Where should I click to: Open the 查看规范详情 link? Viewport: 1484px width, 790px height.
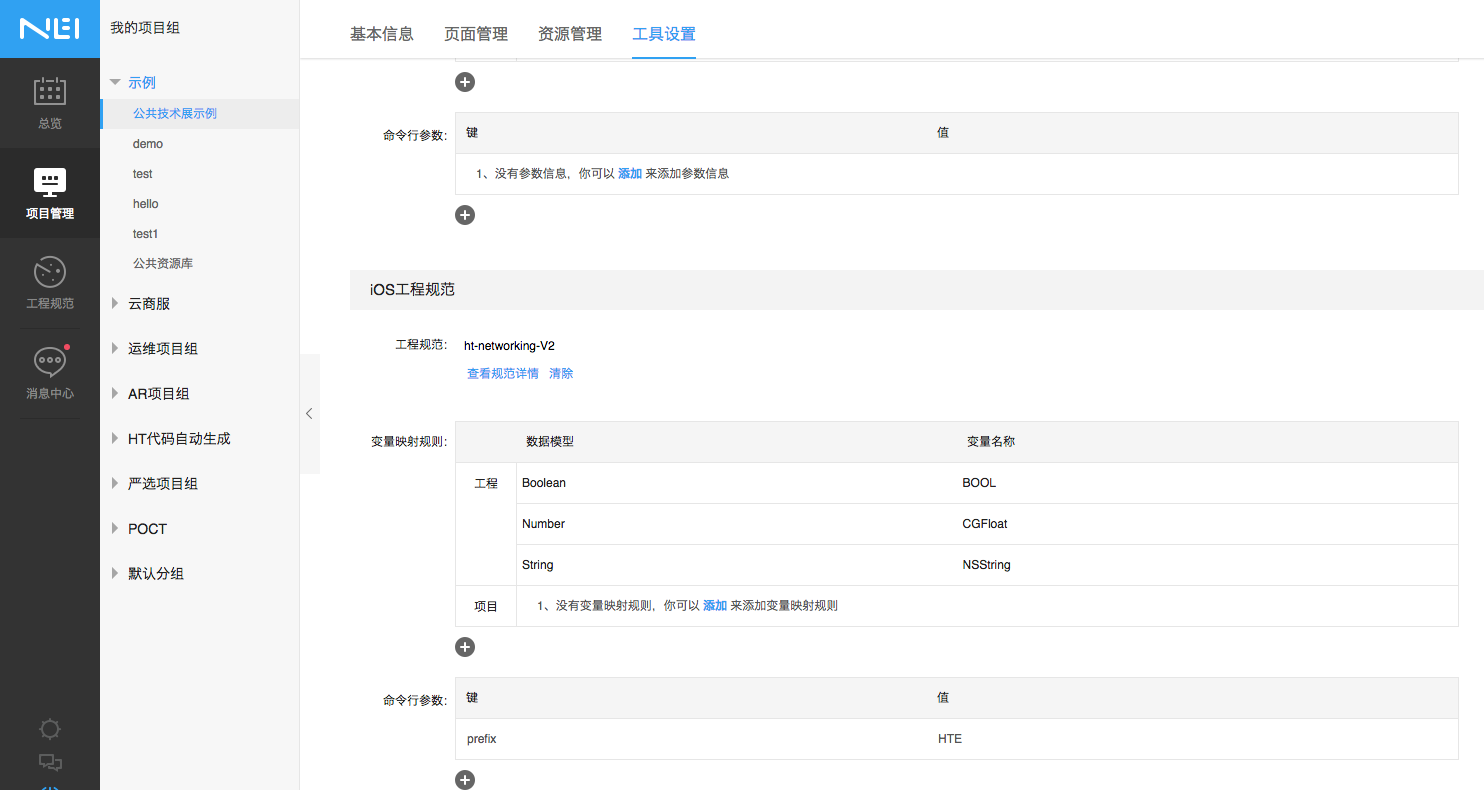coord(503,374)
